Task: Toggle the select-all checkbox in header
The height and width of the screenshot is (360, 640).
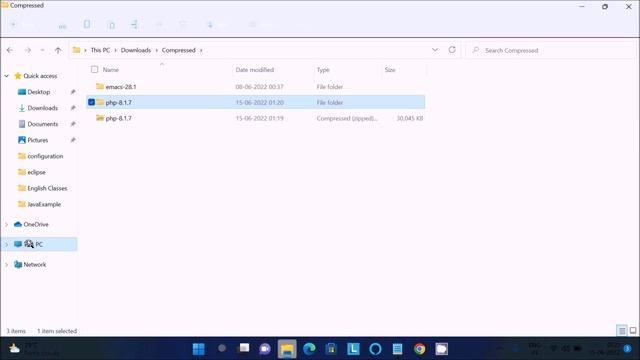Action: click(95, 69)
